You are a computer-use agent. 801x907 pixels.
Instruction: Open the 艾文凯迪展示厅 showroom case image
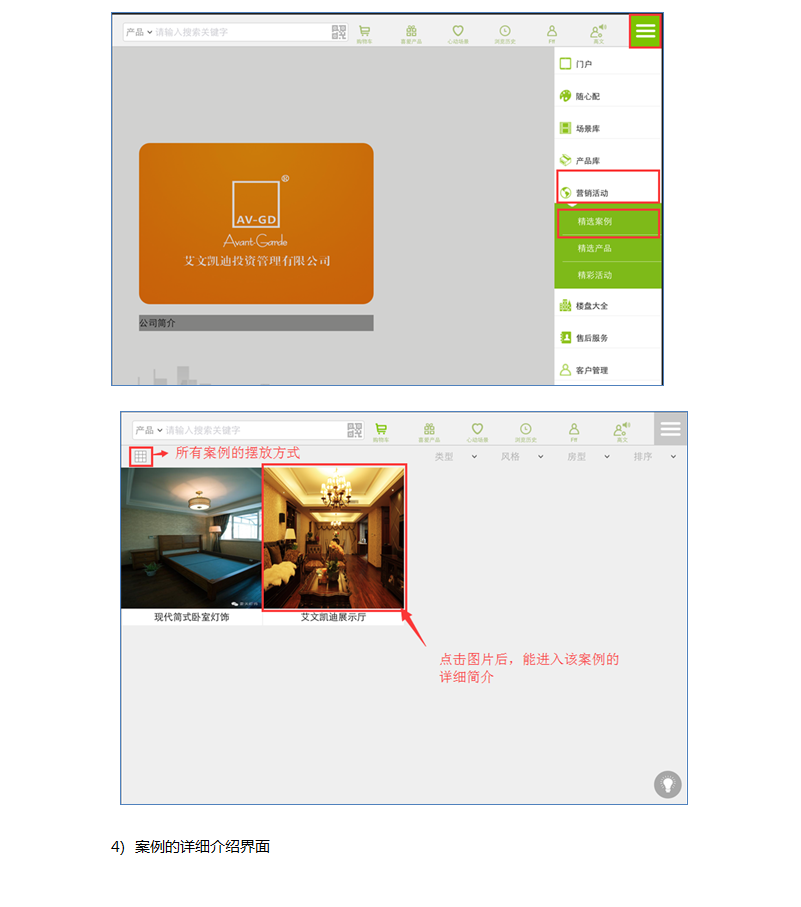point(334,537)
